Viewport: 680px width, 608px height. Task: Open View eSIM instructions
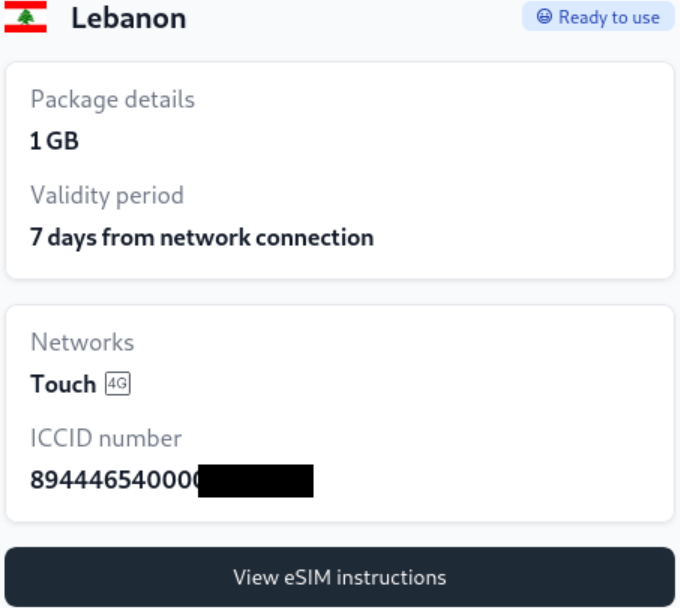point(340,577)
